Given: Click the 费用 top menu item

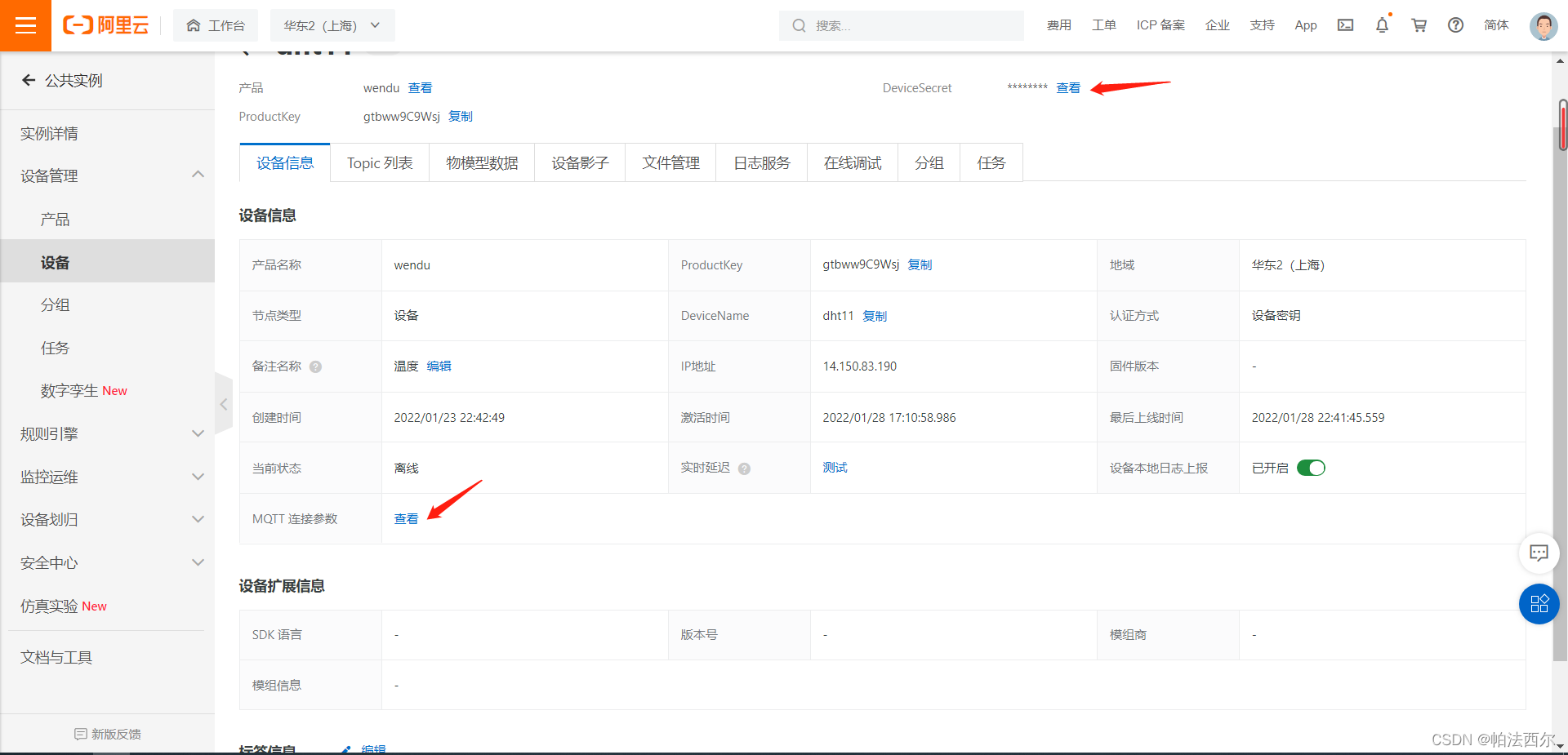Looking at the screenshot, I should [x=1058, y=25].
